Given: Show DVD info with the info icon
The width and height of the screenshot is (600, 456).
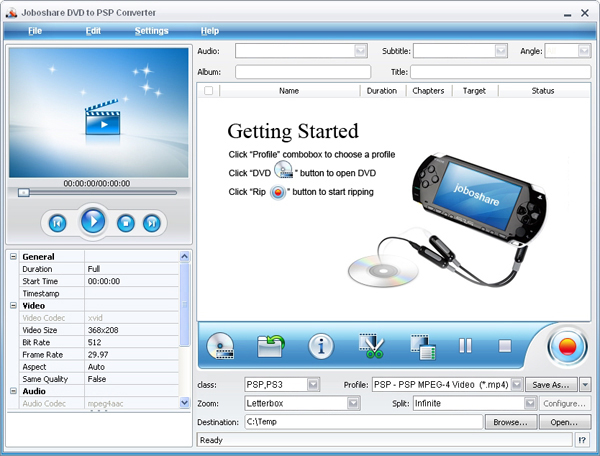Looking at the screenshot, I should click(321, 346).
